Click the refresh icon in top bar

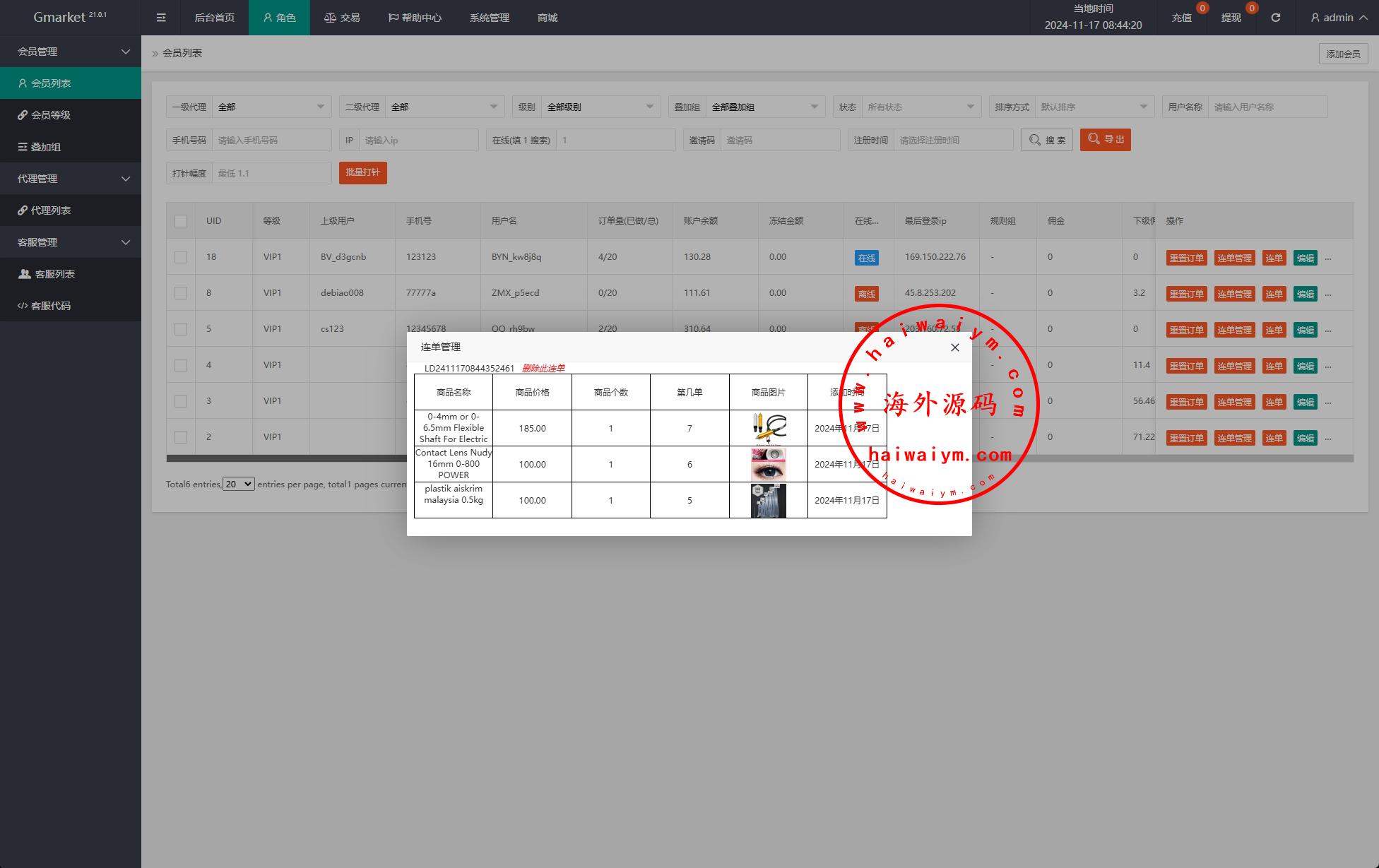[1275, 18]
